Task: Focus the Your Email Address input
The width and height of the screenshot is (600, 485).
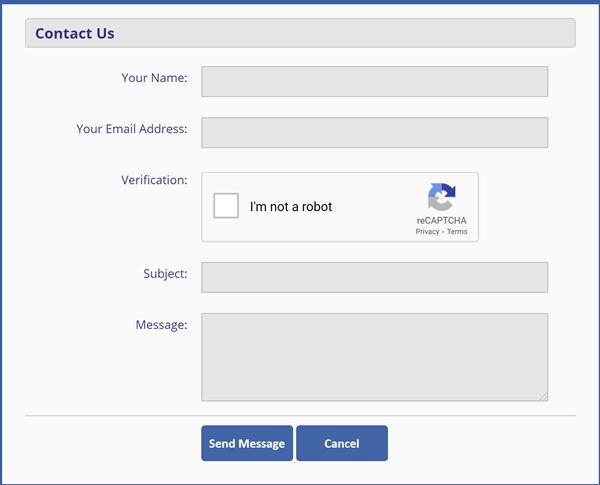Action: pos(374,133)
